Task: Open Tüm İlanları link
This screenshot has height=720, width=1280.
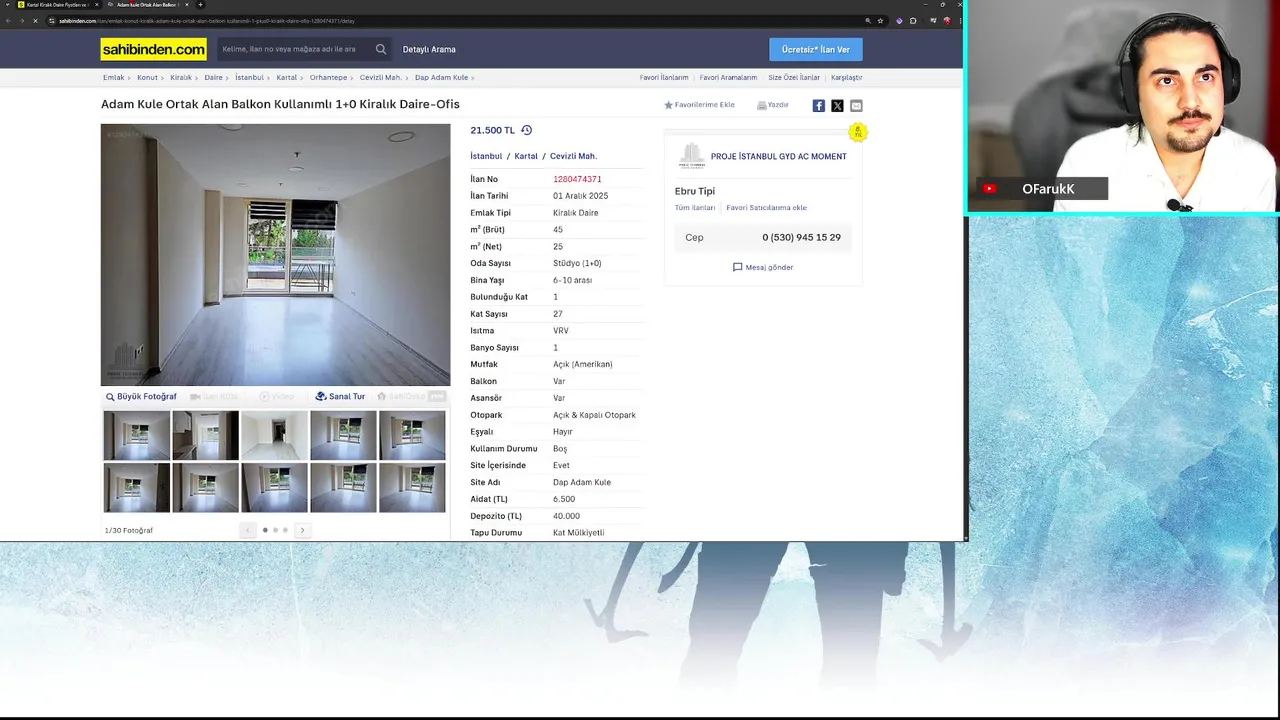Action: (695, 208)
